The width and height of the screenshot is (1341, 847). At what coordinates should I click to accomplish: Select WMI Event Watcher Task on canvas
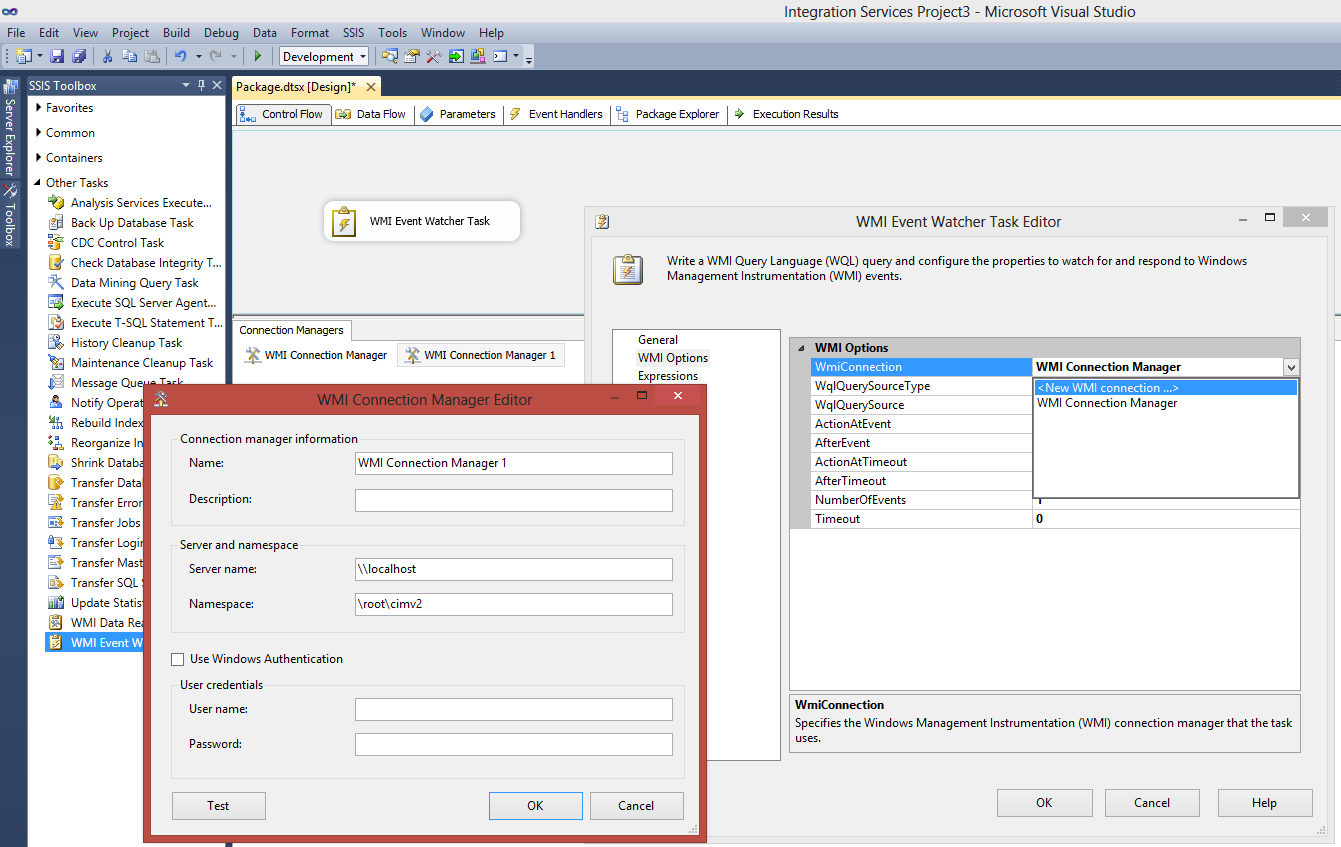422,221
